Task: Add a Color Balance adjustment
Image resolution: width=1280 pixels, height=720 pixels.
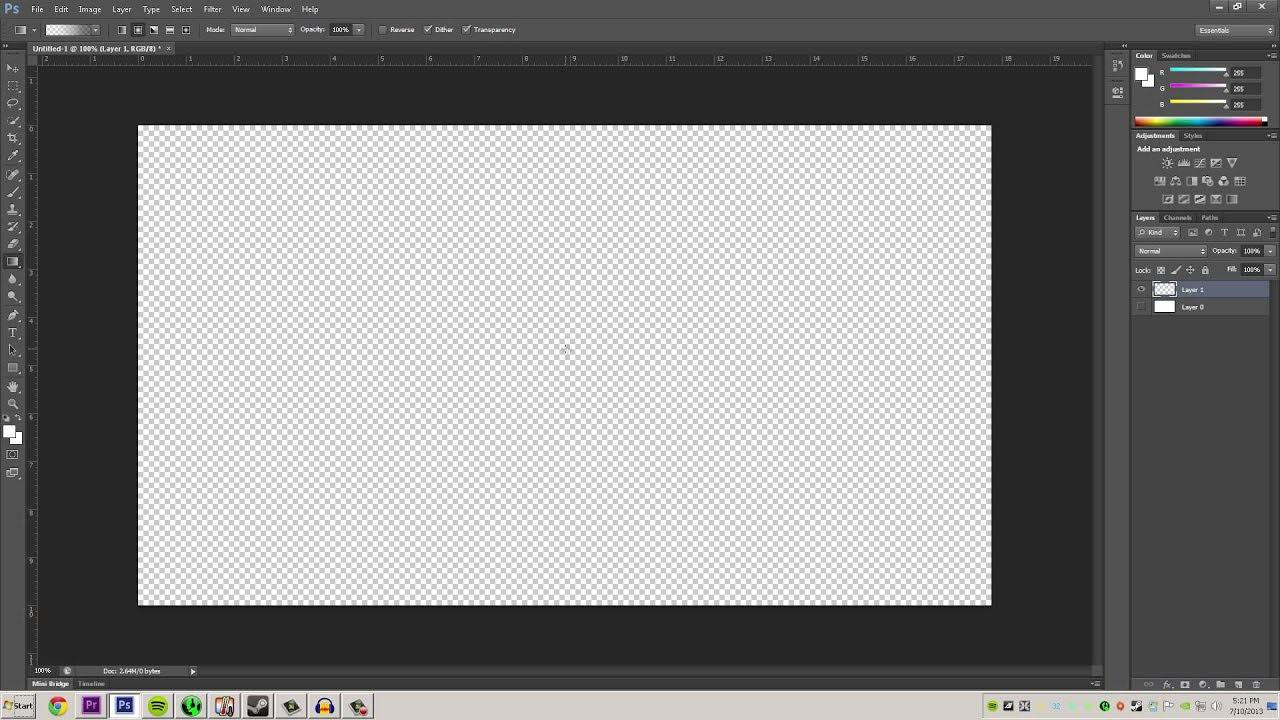Action: [x=1176, y=181]
